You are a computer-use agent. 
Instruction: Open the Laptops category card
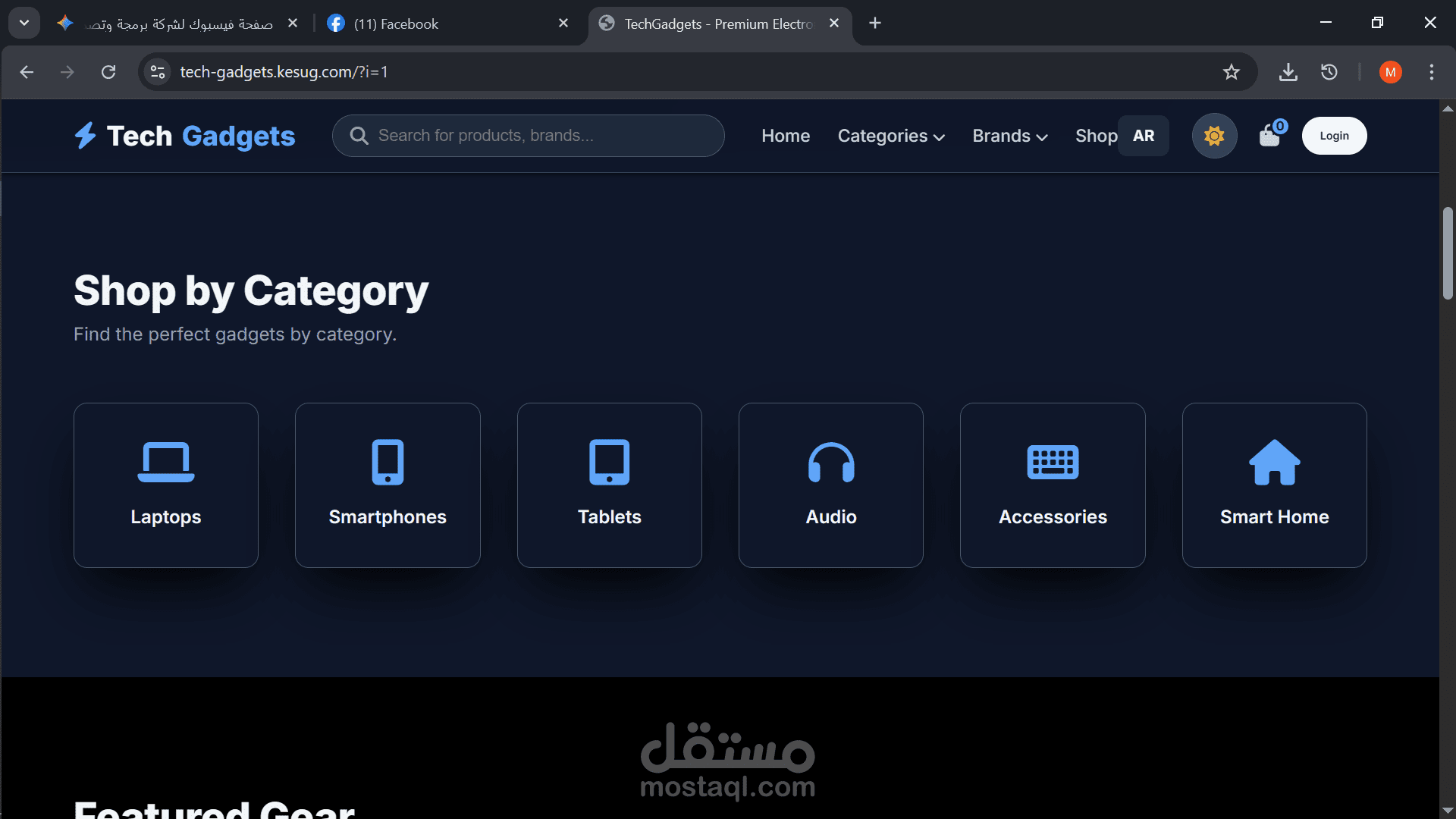(165, 485)
